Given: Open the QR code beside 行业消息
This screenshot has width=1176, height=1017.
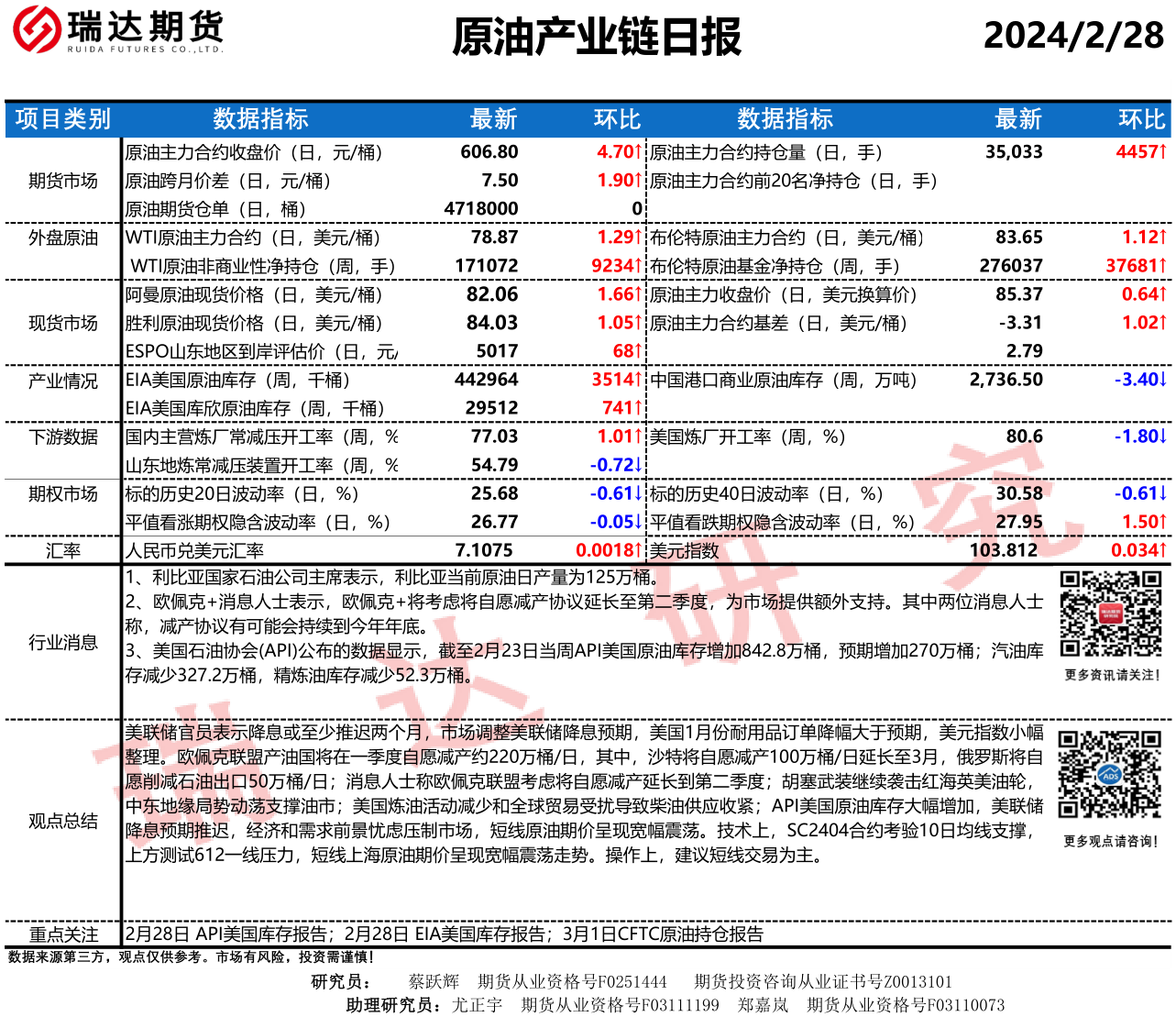Looking at the screenshot, I should point(1110,614).
